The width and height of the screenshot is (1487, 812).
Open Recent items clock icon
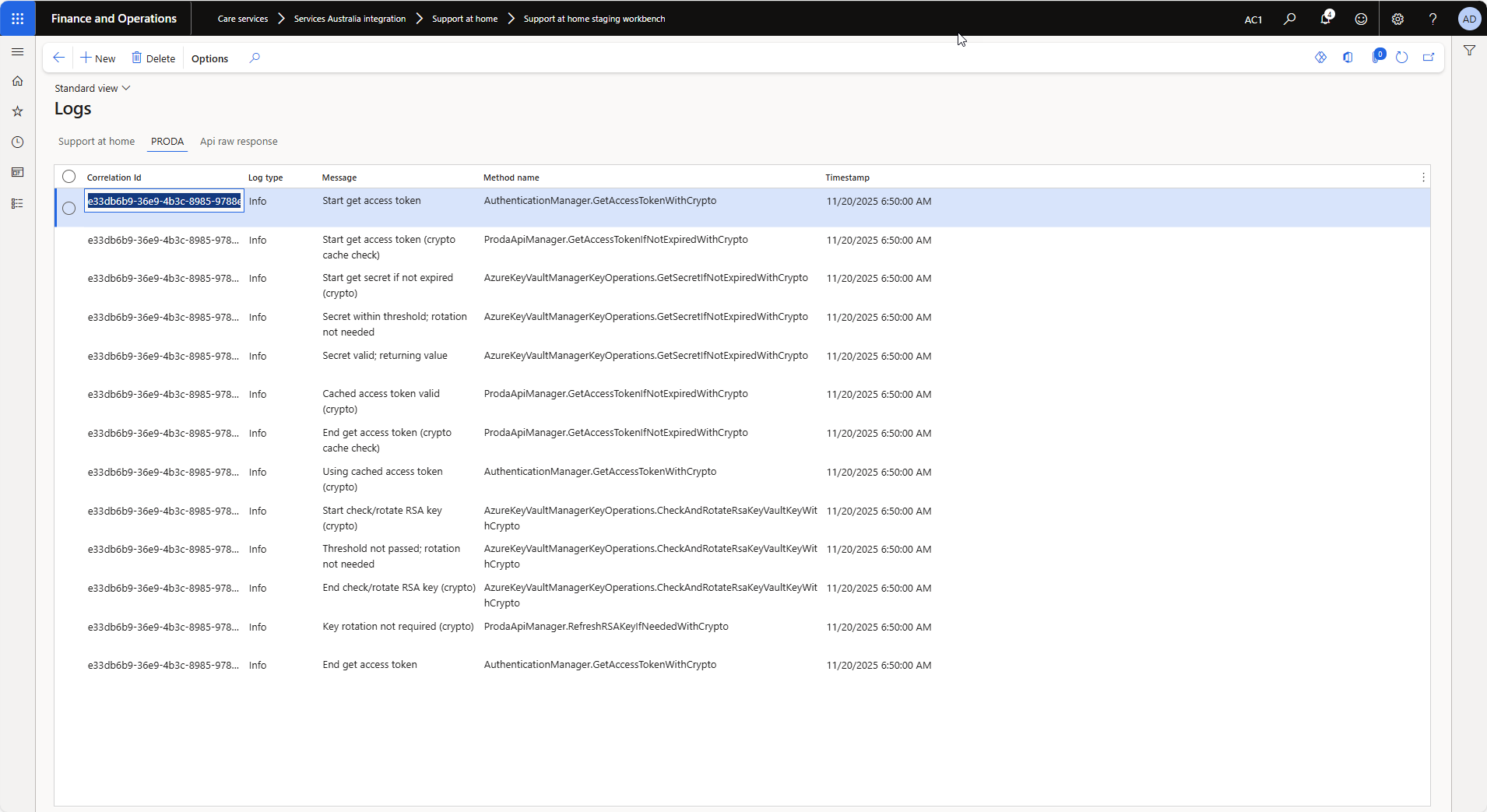(x=17, y=142)
